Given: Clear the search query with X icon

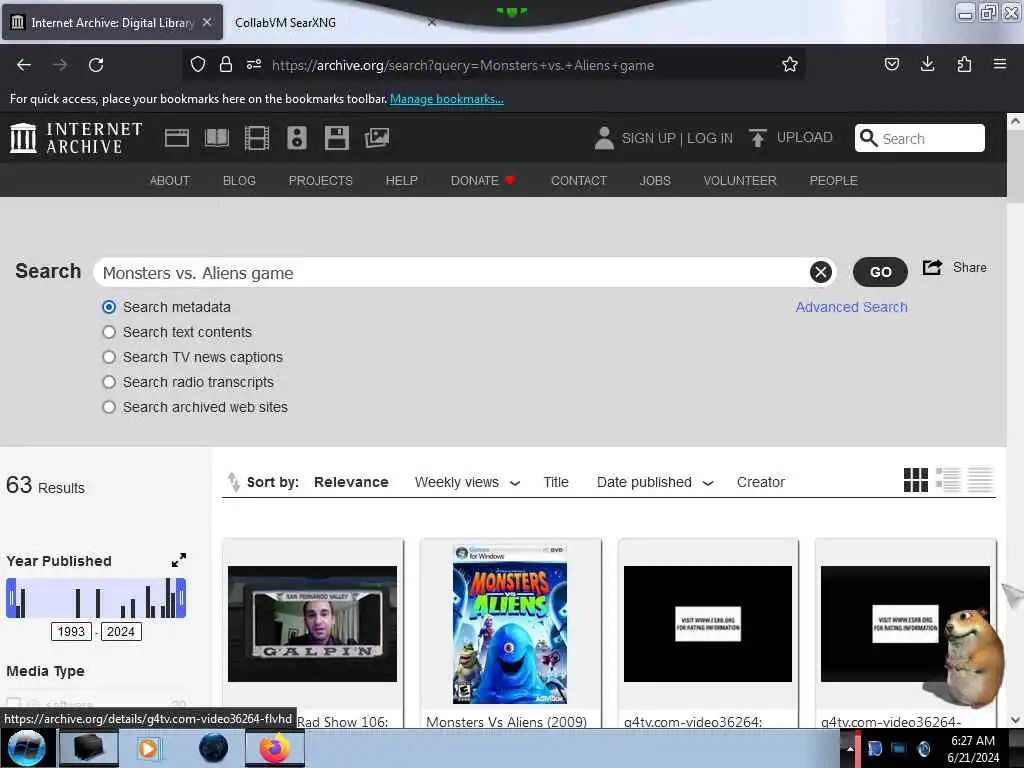Looking at the screenshot, I should pyautogui.click(x=820, y=272).
